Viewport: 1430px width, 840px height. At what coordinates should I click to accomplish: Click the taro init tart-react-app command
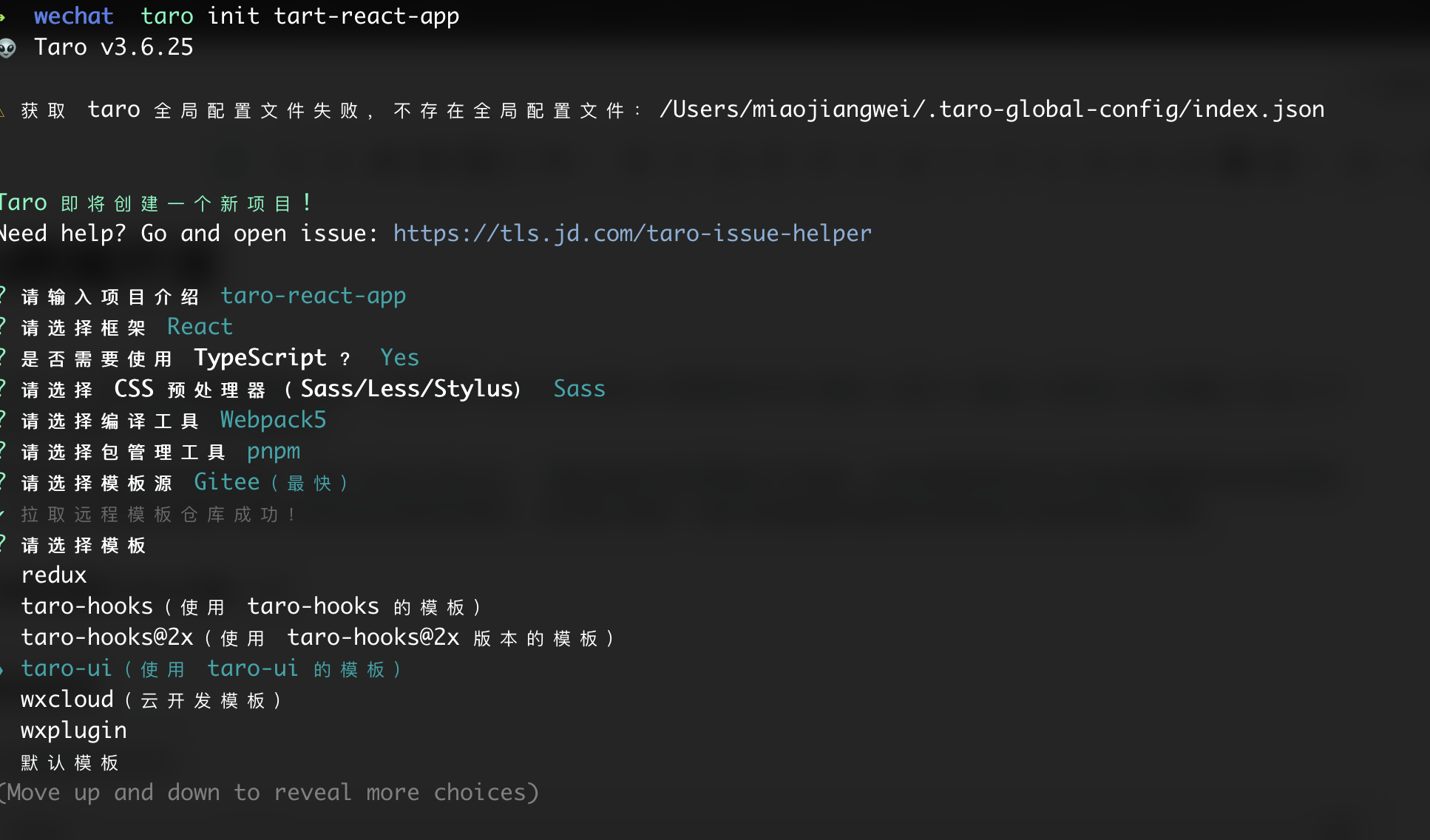coord(300,16)
